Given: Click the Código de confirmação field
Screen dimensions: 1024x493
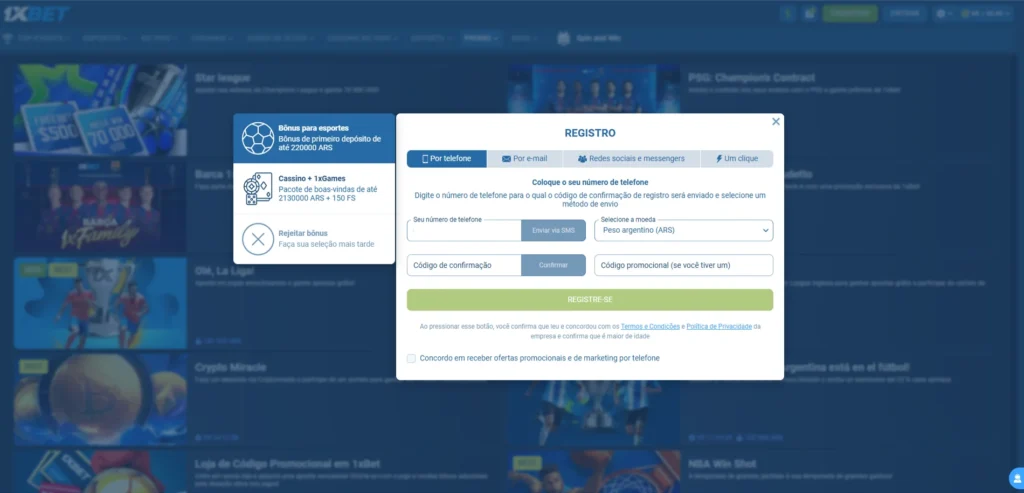Looking at the screenshot, I should click(463, 265).
